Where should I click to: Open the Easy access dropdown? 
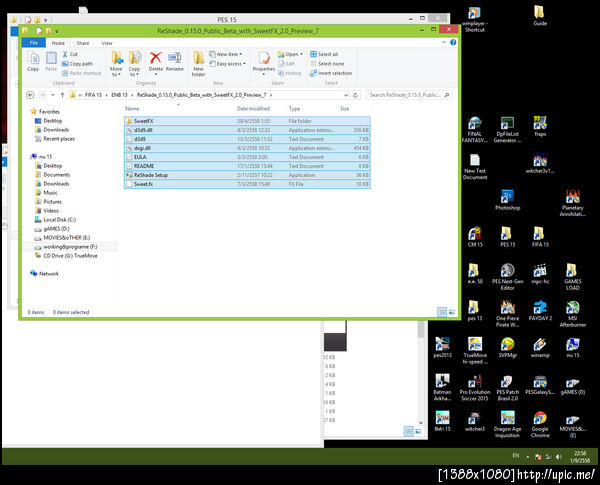[227, 64]
